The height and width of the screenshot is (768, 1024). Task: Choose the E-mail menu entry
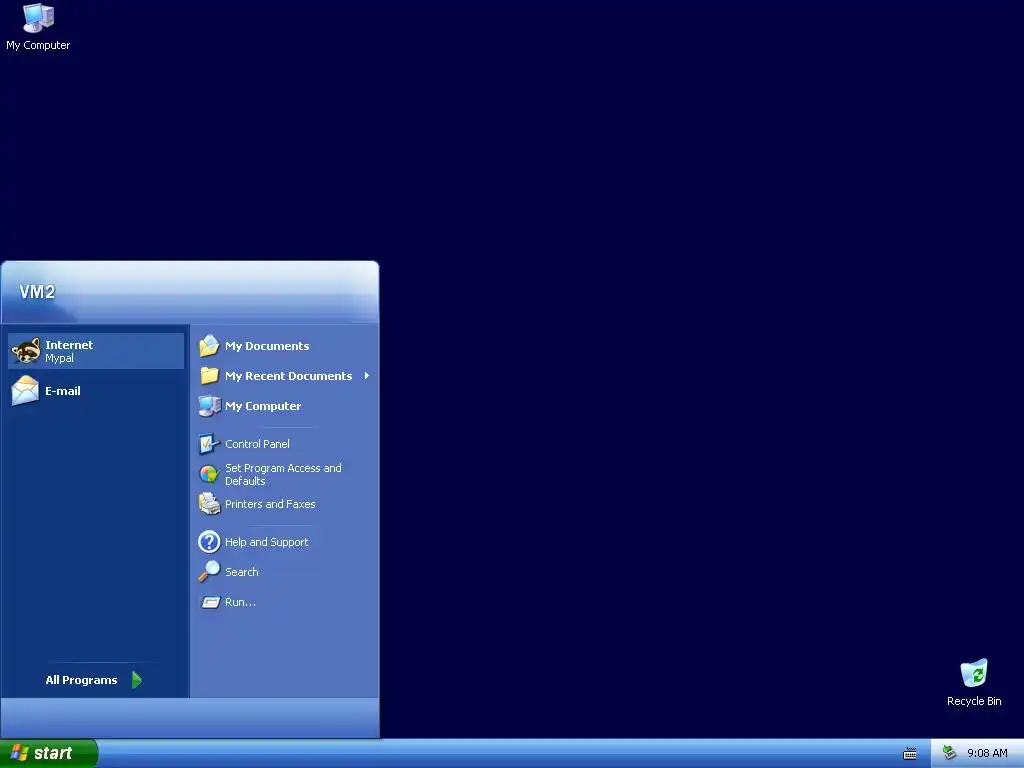pyautogui.click(x=96, y=391)
